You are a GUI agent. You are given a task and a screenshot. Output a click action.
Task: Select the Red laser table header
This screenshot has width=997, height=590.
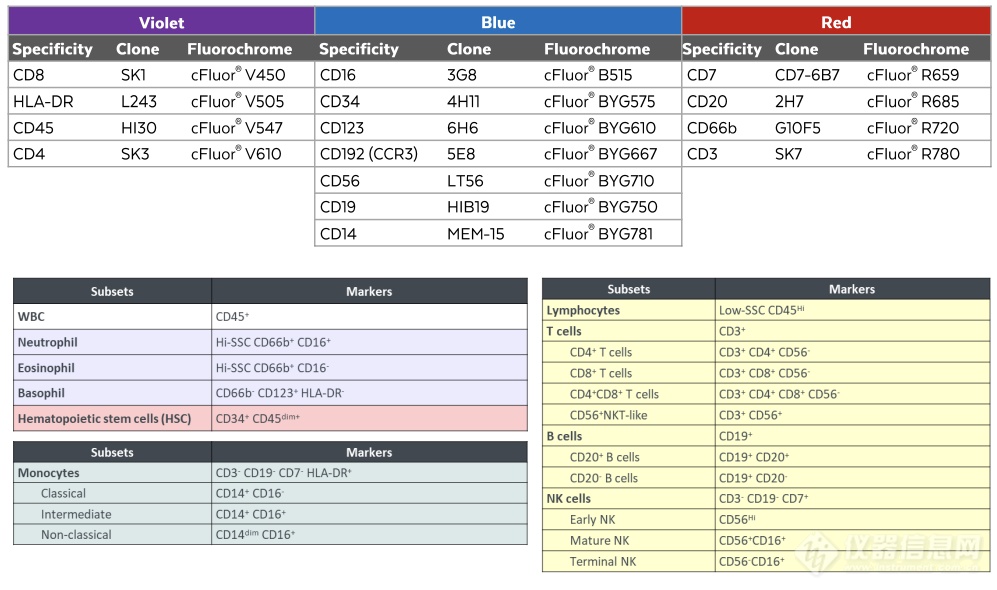(x=835, y=21)
